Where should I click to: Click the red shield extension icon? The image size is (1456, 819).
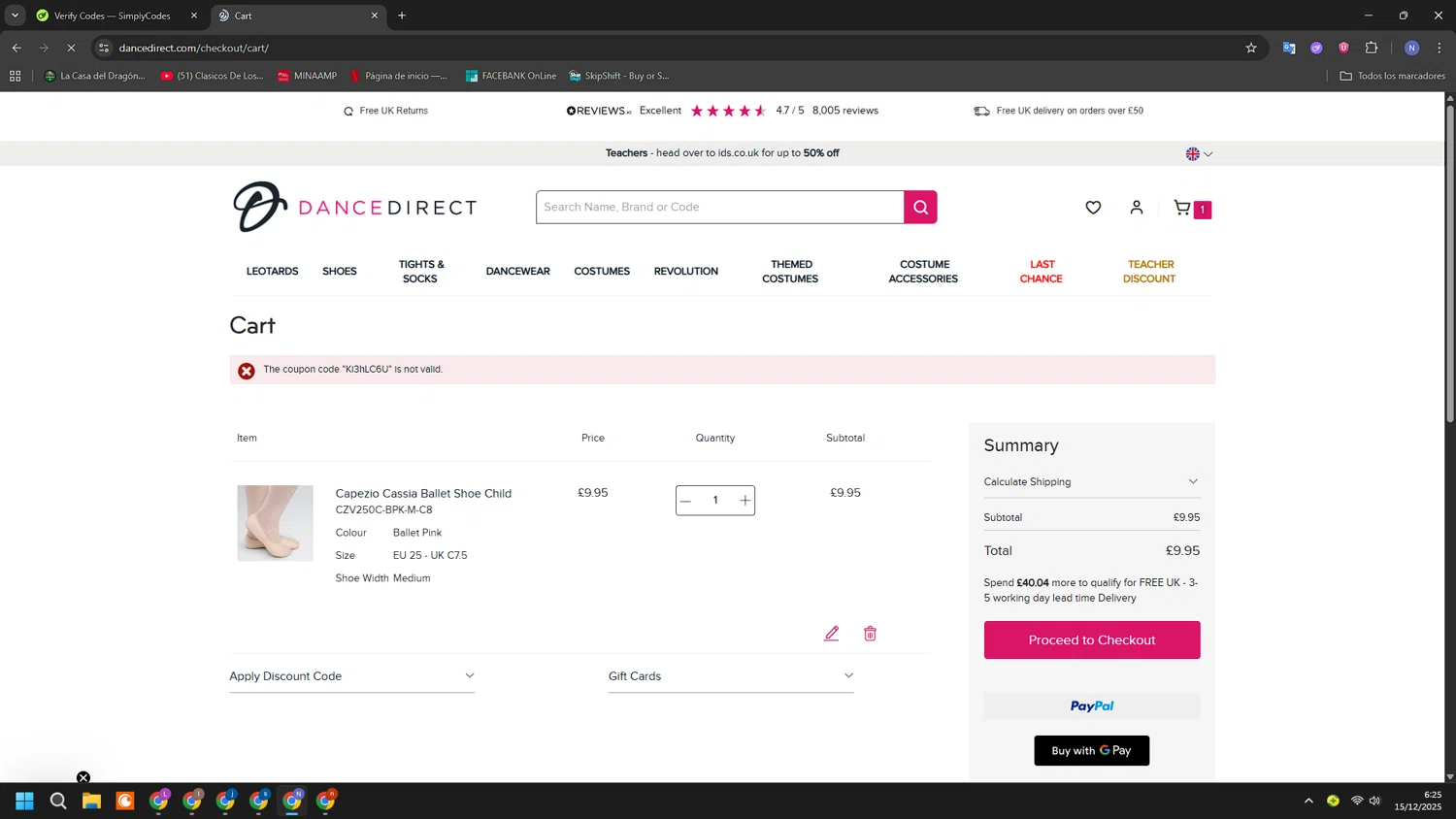coord(1343,48)
